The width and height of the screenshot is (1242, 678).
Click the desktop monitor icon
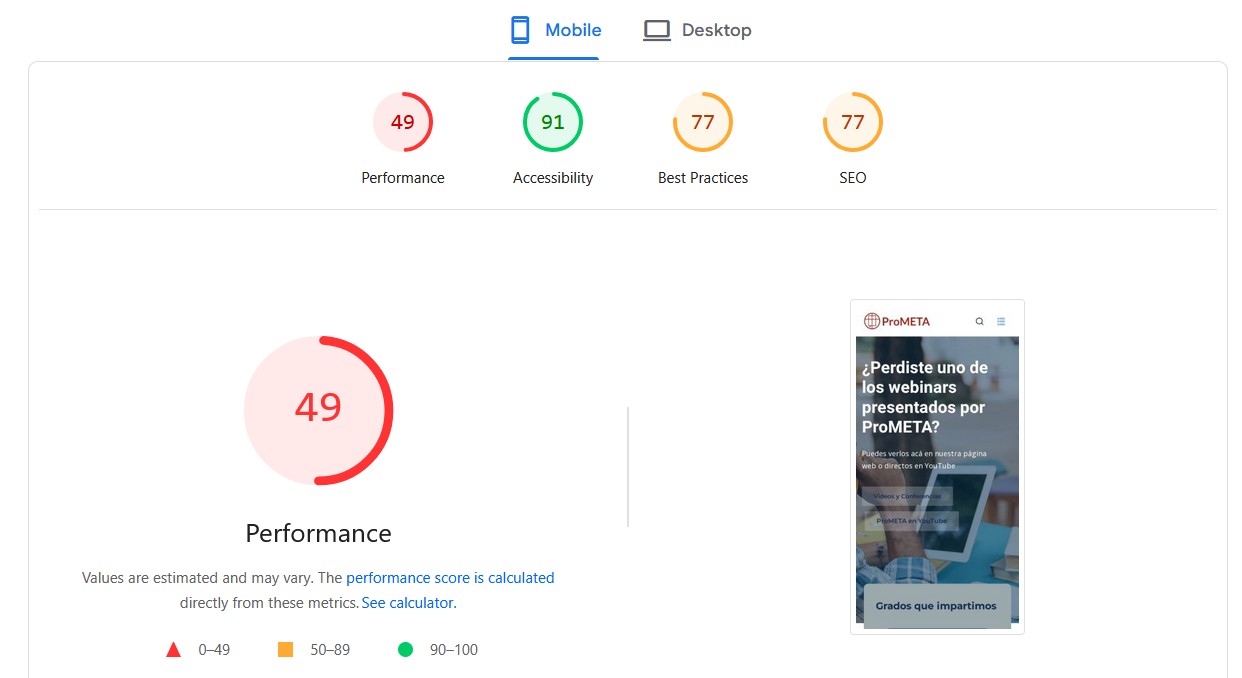coord(656,29)
